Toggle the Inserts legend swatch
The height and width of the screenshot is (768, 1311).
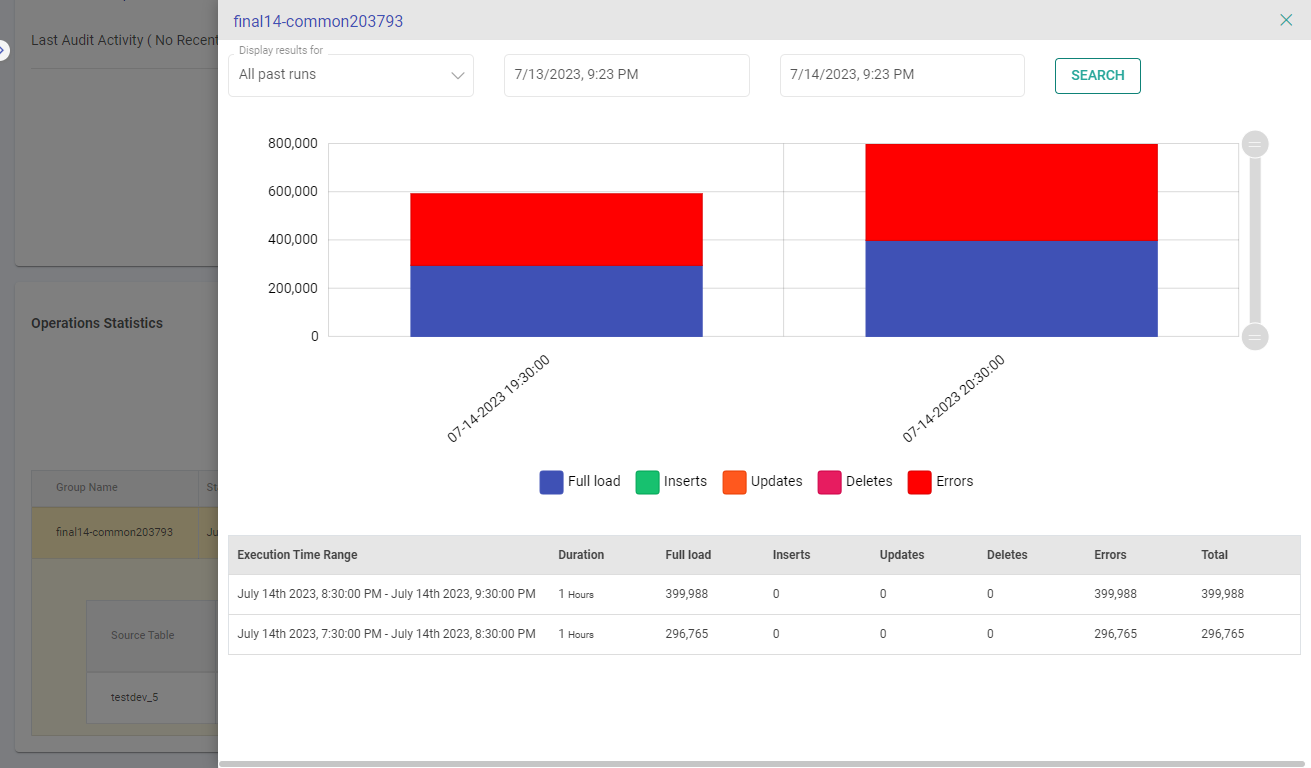tap(648, 482)
